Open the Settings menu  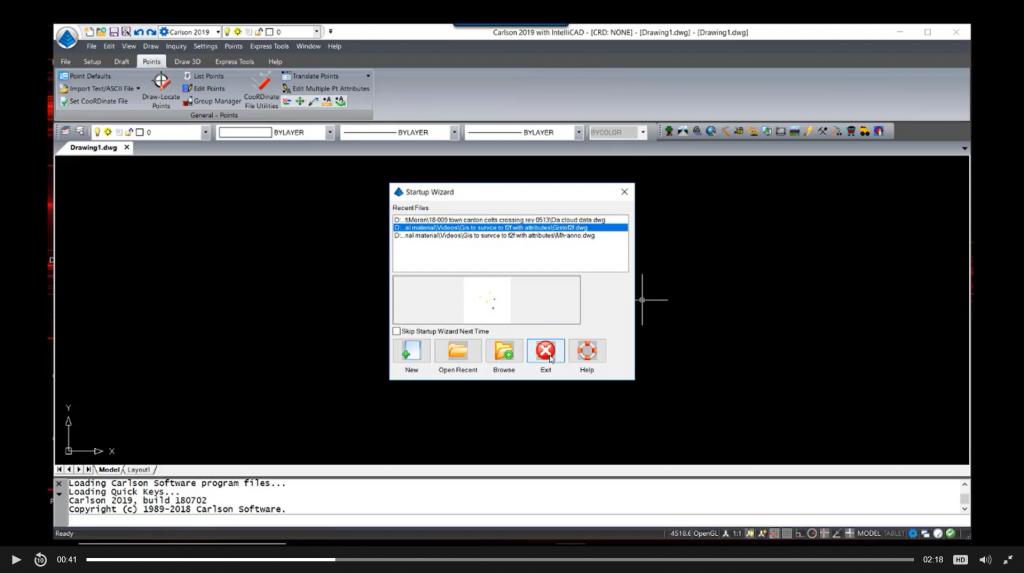[x=205, y=46]
